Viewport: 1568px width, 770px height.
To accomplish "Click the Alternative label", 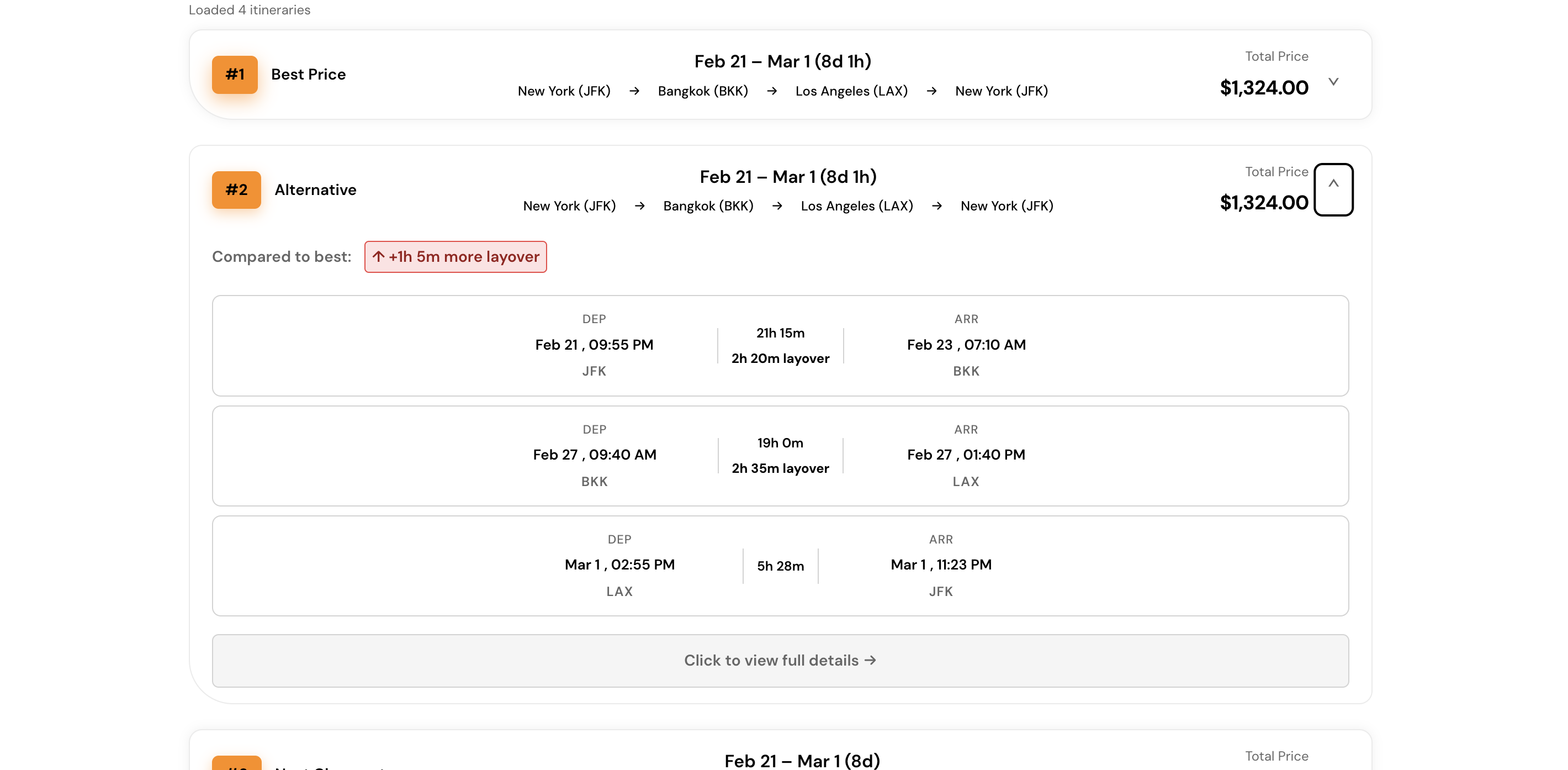I will coord(315,189).
